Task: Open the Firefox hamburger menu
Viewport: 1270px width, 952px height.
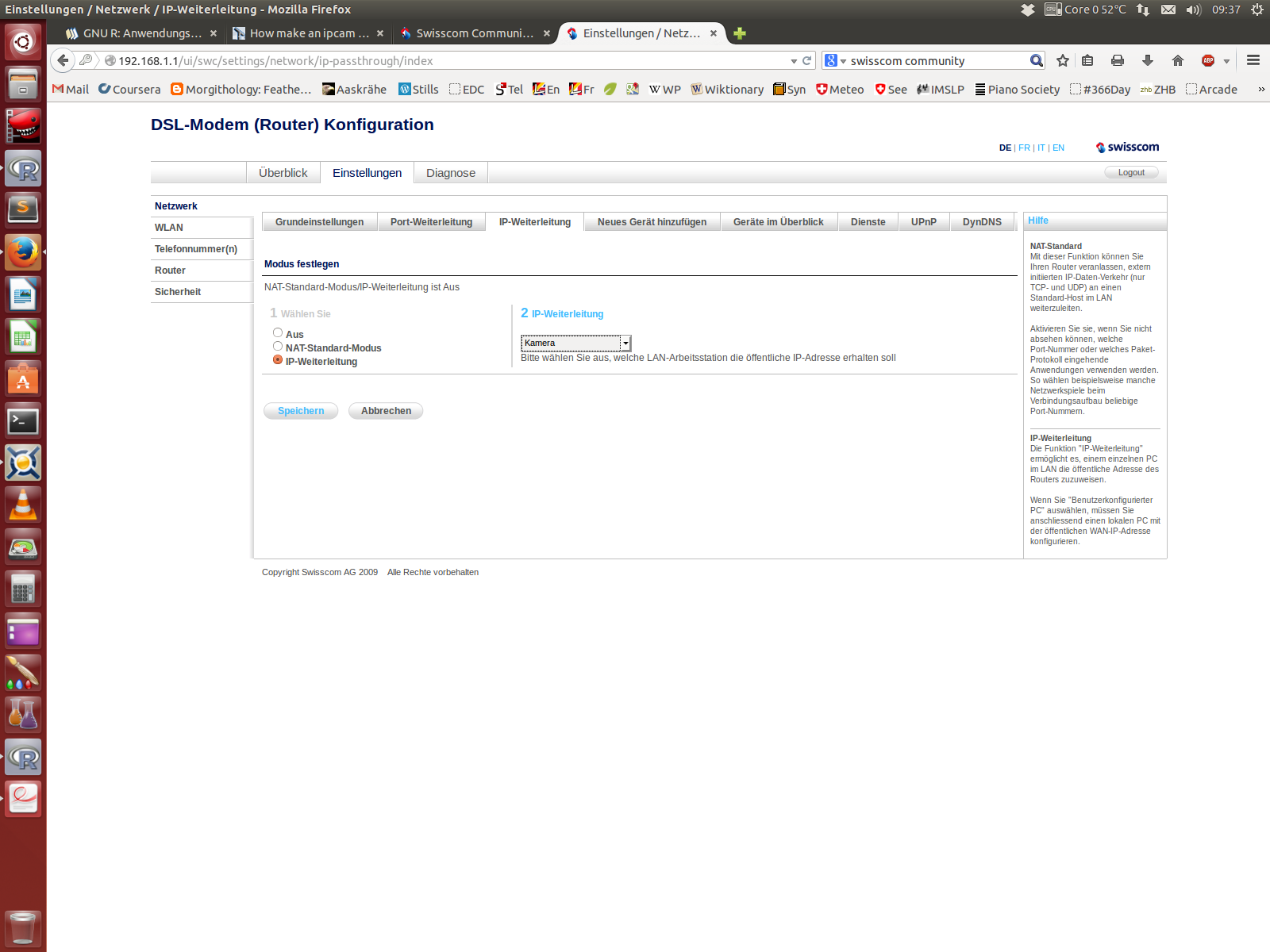Action: 1253,60
